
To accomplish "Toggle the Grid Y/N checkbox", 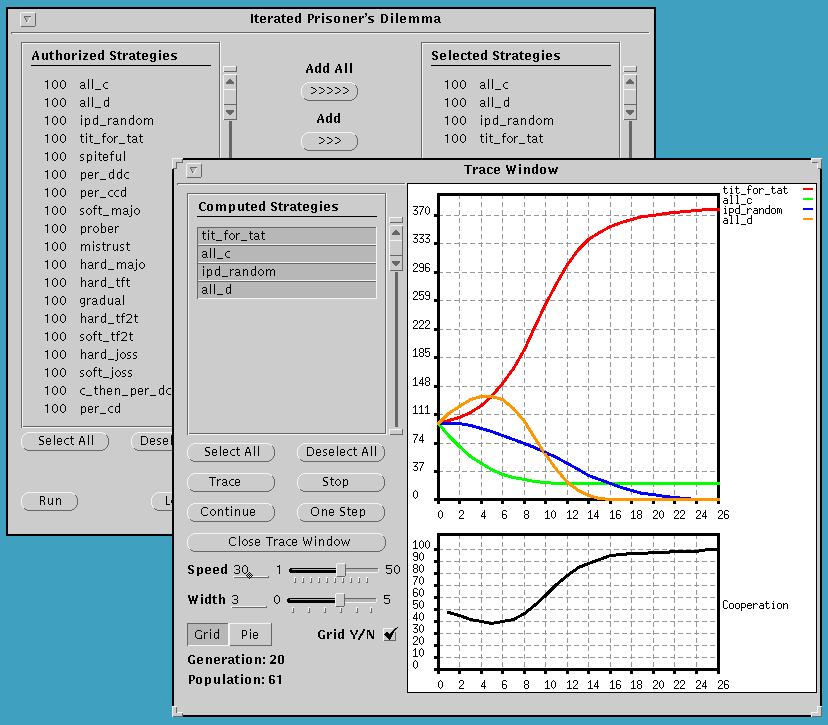I will 390,634.
